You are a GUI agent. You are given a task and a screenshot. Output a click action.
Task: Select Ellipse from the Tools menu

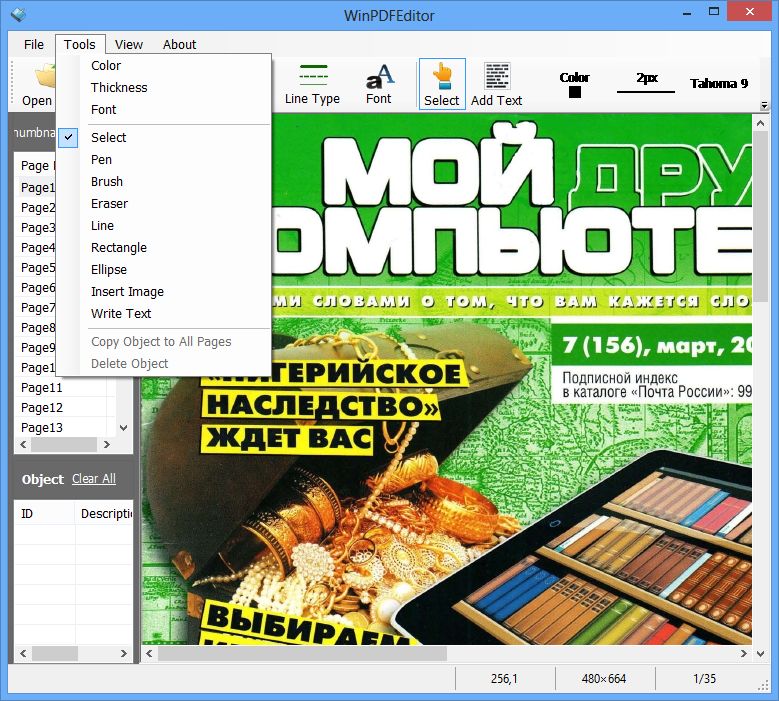[x=164, y=269]
